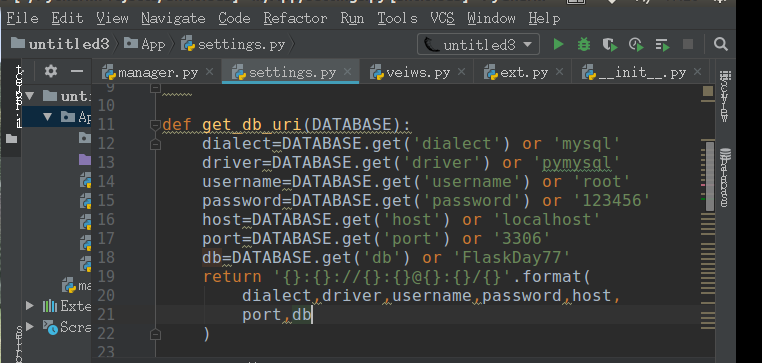Click untitled3 breadcrumb in navigation bar

[x=60, y=45]
